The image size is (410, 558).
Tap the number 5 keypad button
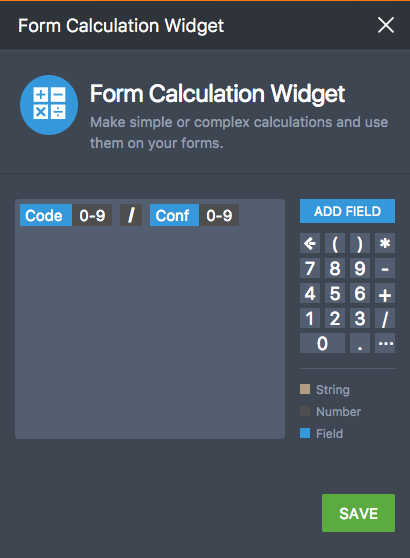[x=335, y=293]
